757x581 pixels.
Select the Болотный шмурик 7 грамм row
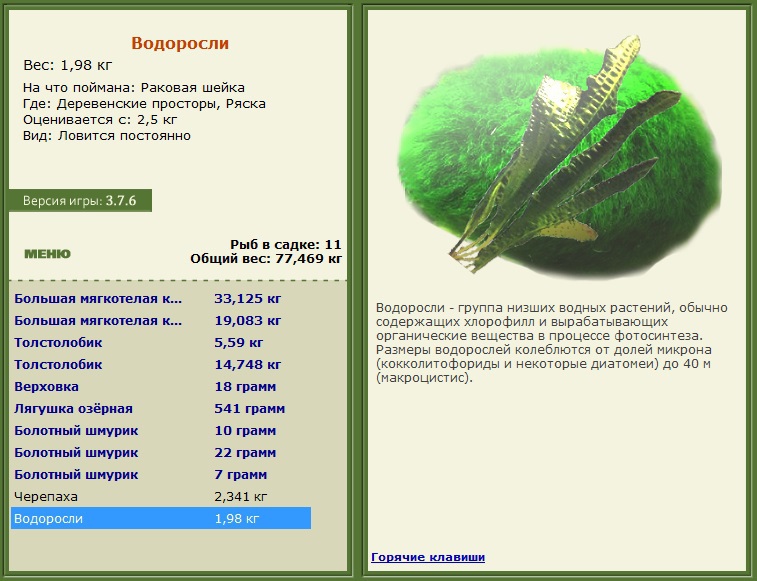[x=161, y=475]
